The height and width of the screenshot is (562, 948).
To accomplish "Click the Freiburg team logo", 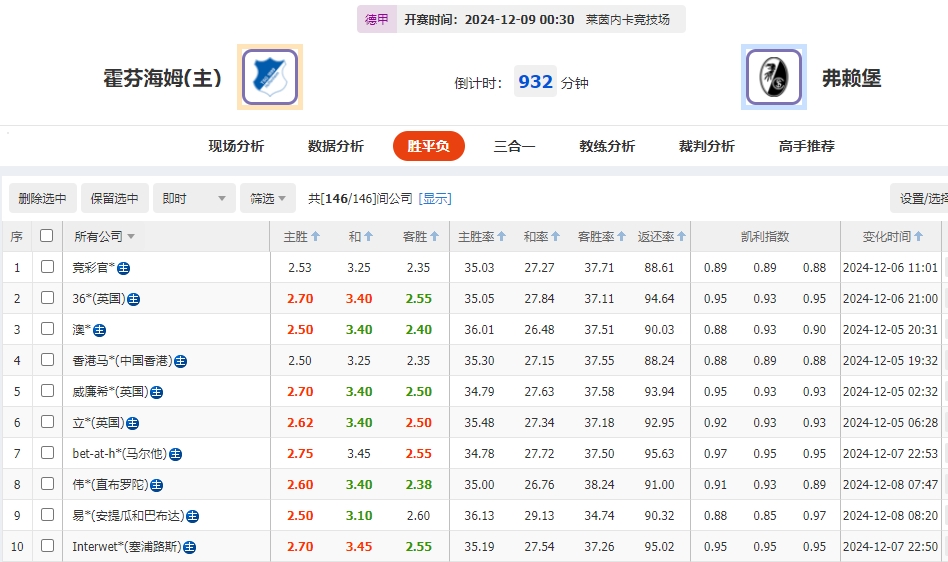I will pyautogui.click(x=774, y=77).
